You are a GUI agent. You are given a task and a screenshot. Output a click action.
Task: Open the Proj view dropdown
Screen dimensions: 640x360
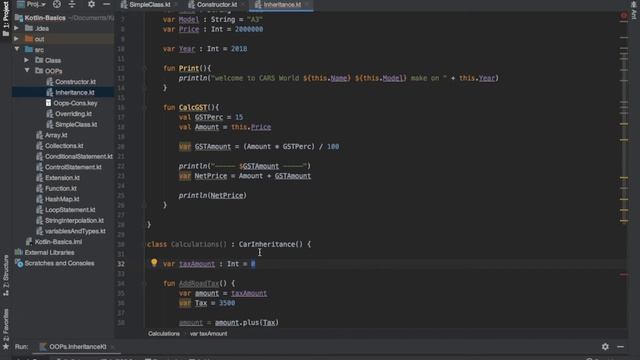point(31,4)
